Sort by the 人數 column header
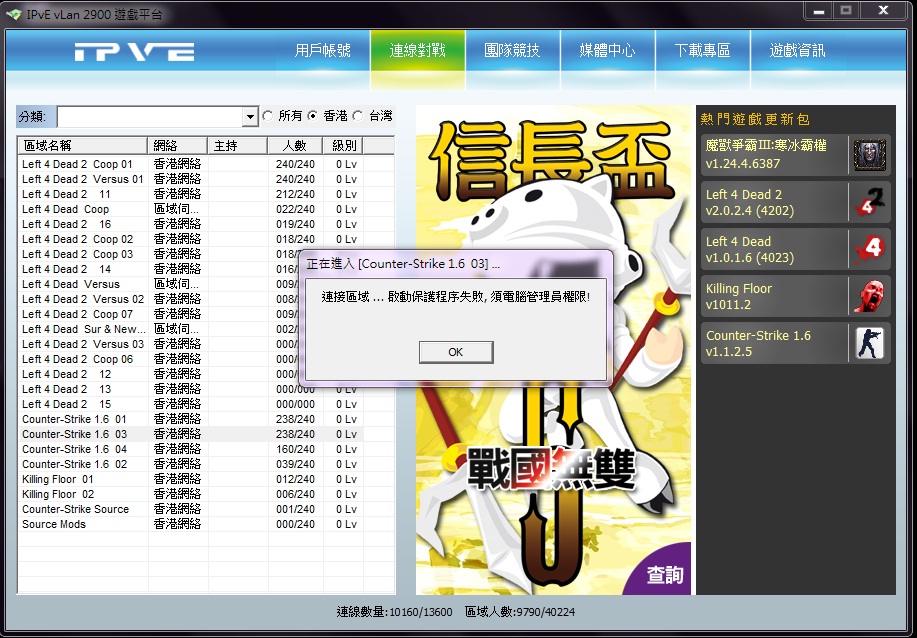 coord(295,145)
